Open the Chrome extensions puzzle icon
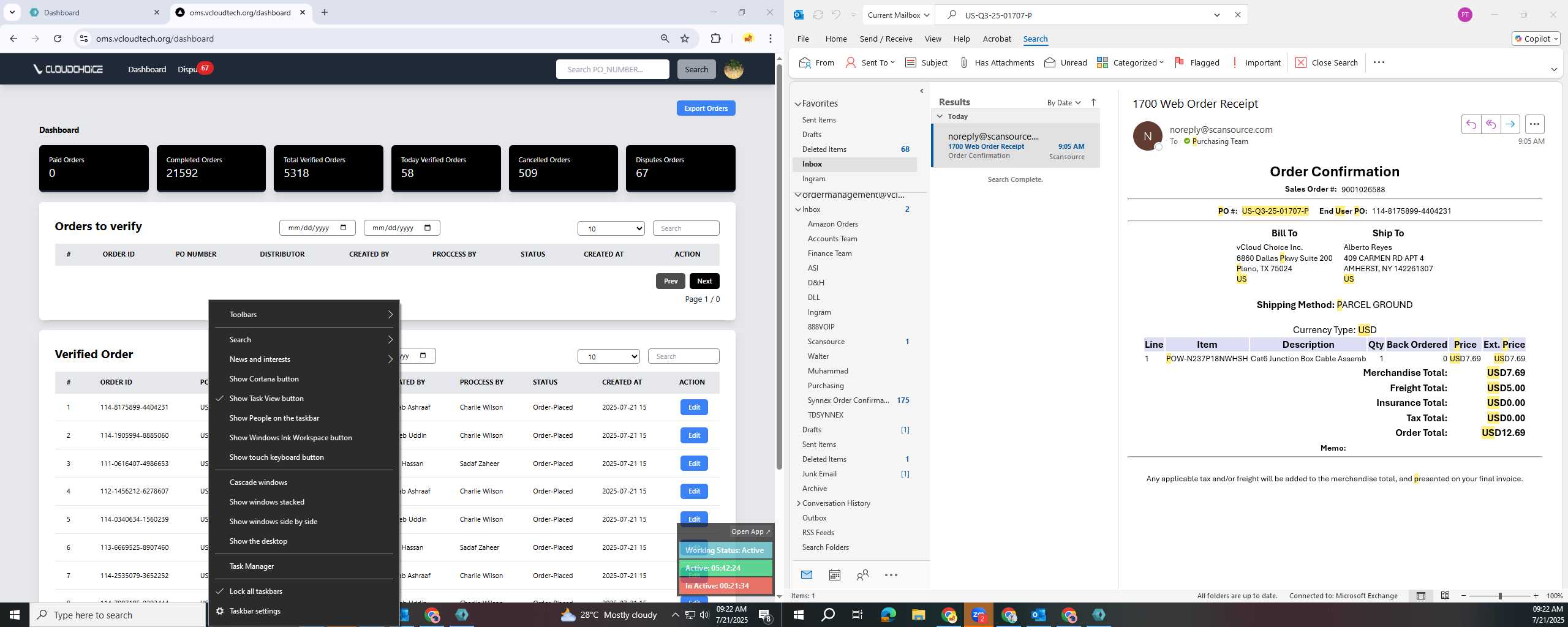Screen dimensions: 1568x627 (x=715, y=39)
